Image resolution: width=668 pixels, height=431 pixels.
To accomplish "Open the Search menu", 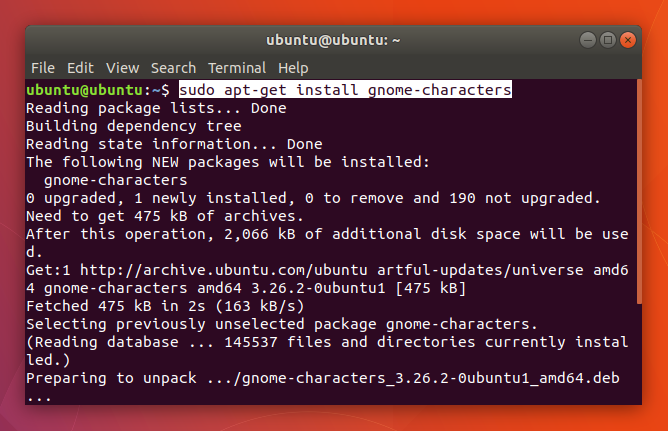I will (173, 68).
